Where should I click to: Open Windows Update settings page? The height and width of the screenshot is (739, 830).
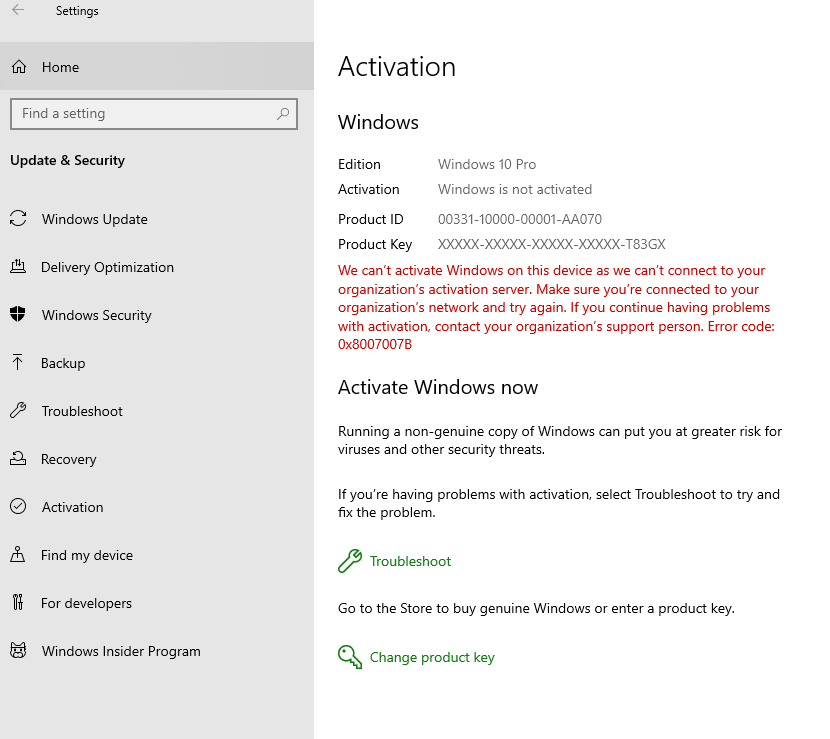pyautogui.click(x=157, y=219)
